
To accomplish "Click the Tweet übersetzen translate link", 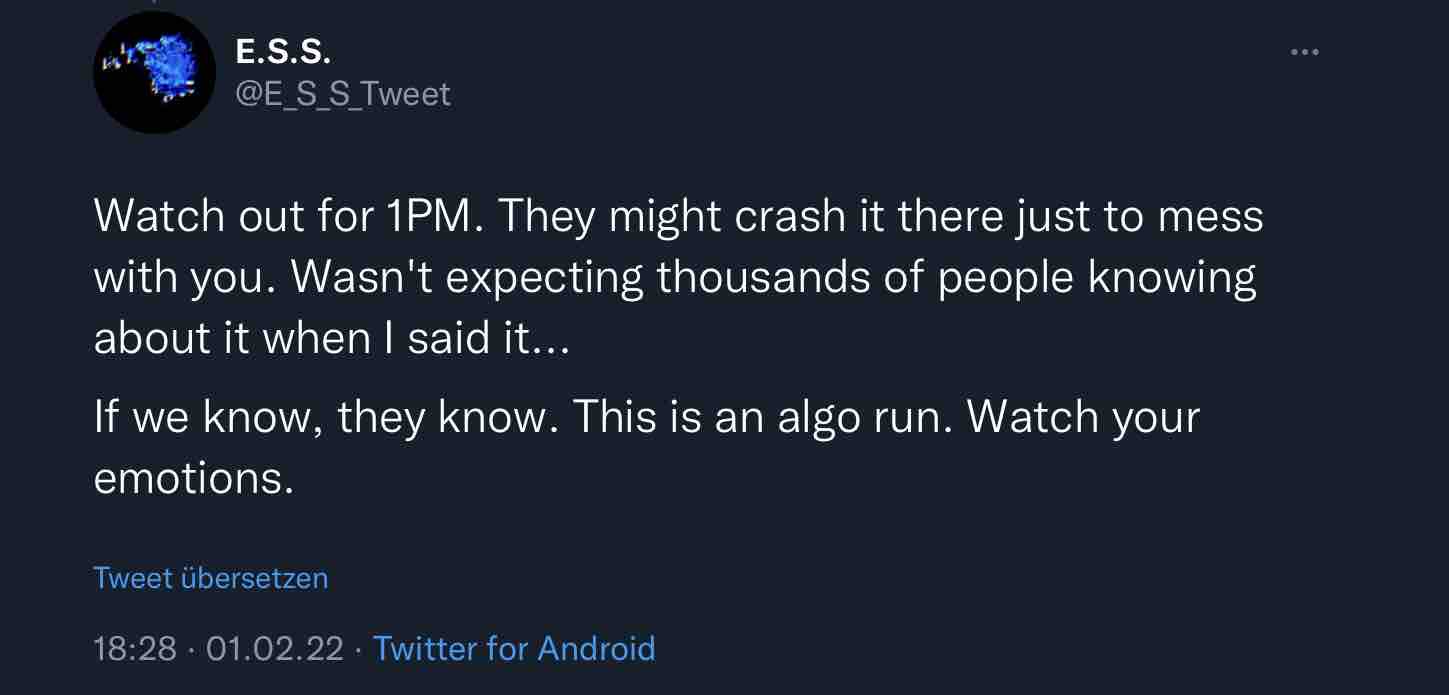I will click(210, 578).
